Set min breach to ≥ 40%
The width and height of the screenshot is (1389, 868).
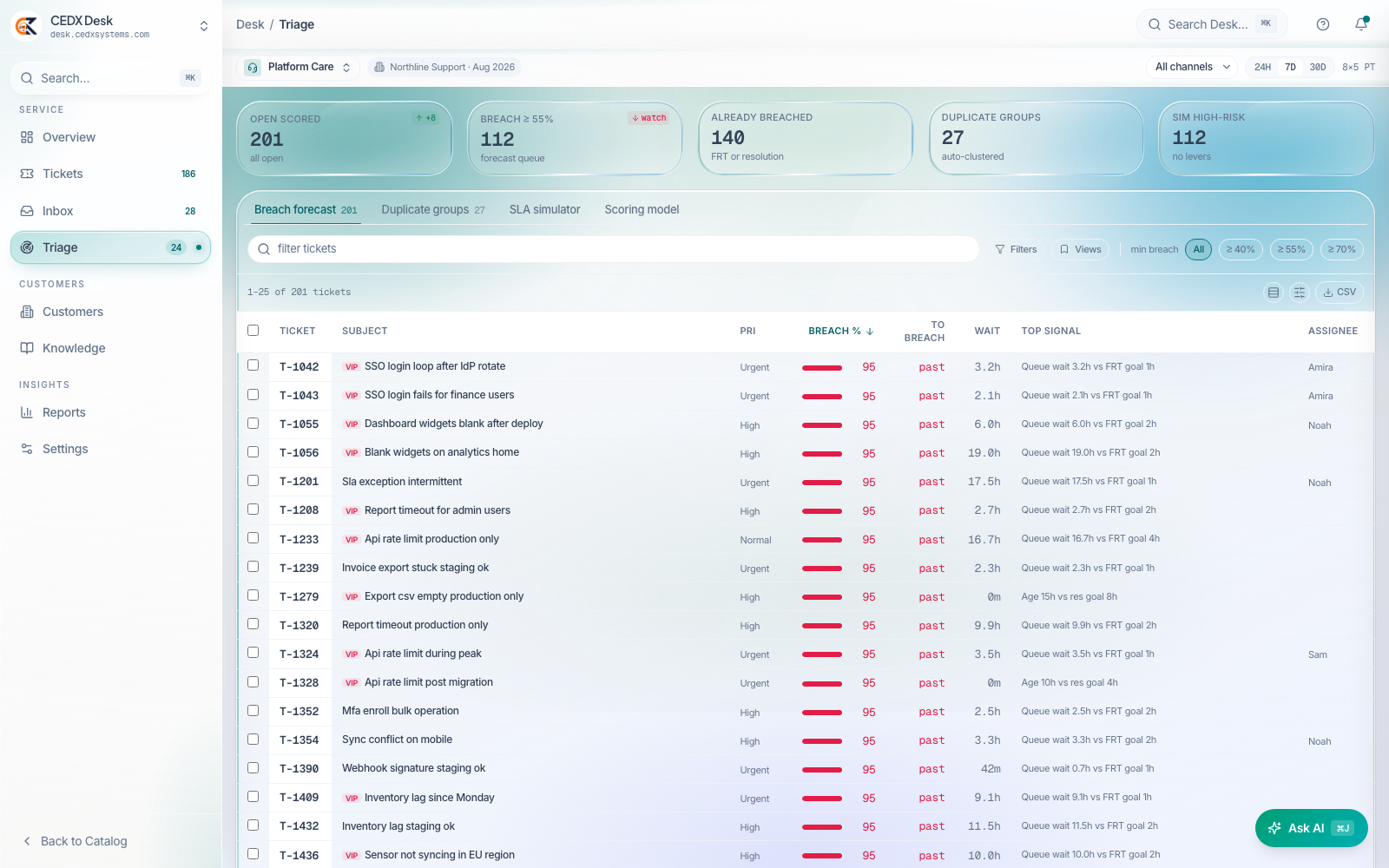1241,249
